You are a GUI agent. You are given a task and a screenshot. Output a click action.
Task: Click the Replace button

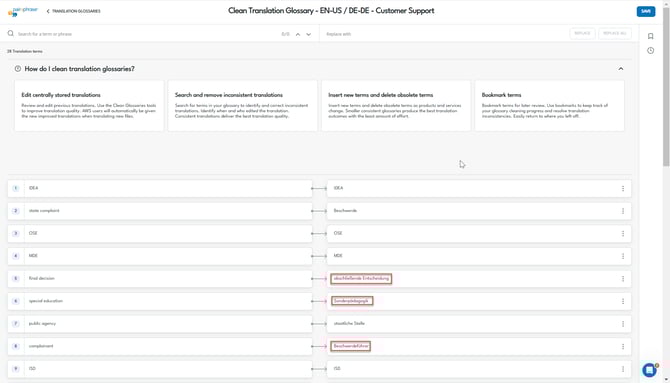coord(582,33)
